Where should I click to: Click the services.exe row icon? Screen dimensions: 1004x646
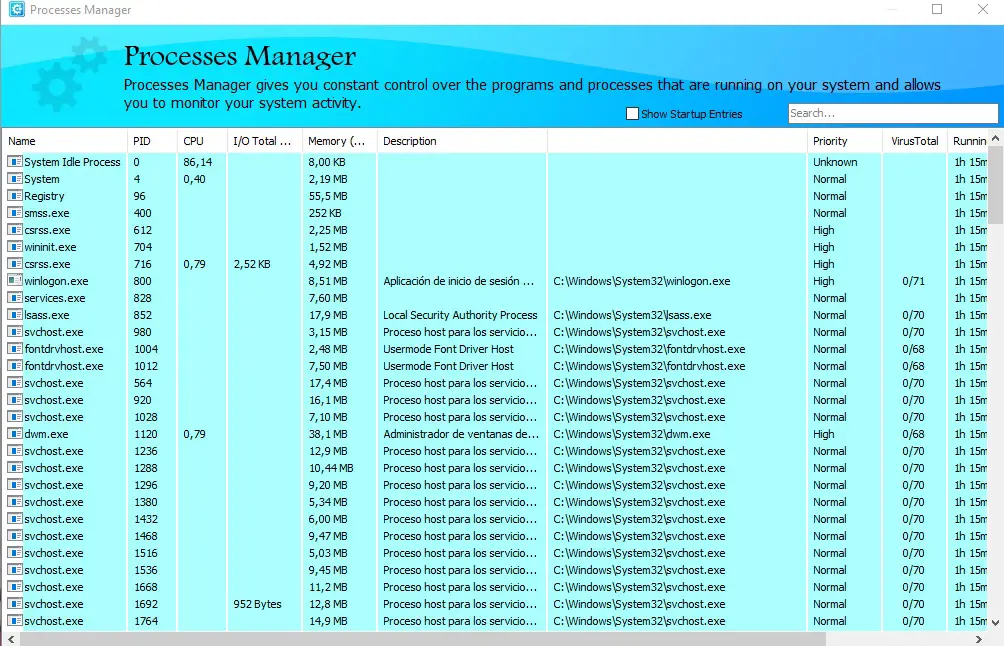tap(15, 298)
